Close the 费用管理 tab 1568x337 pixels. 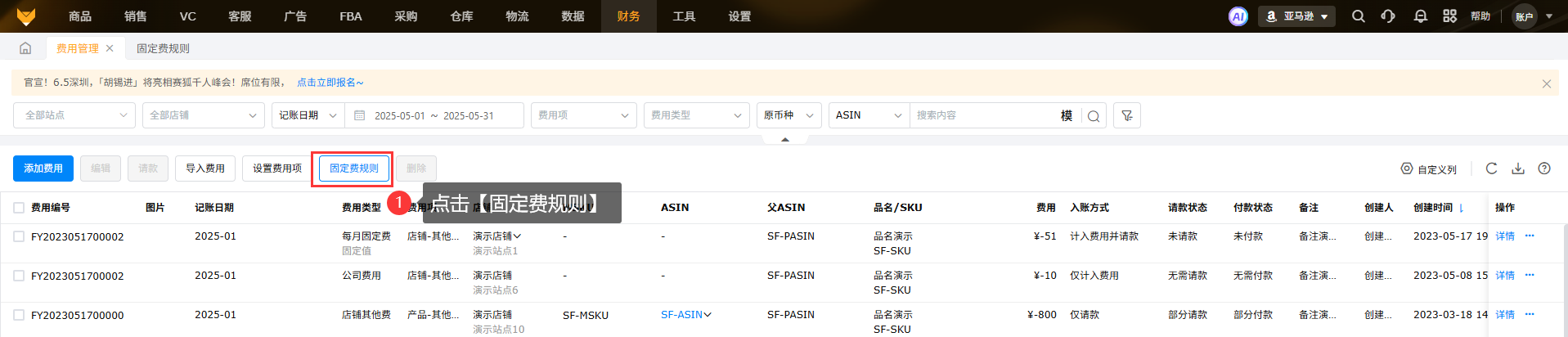click(x=110, y=48)
